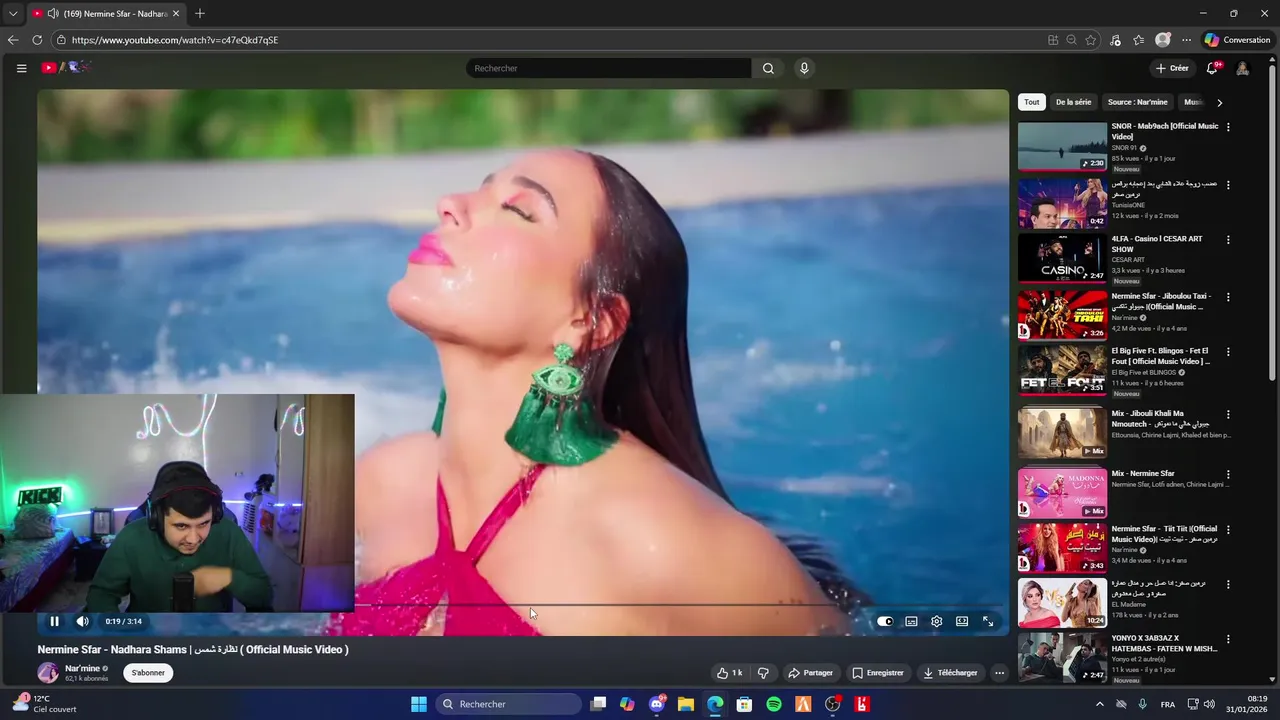Viewport: 1280px width, 720px height.
Task: Reload the page
Action: coord(37,40)
